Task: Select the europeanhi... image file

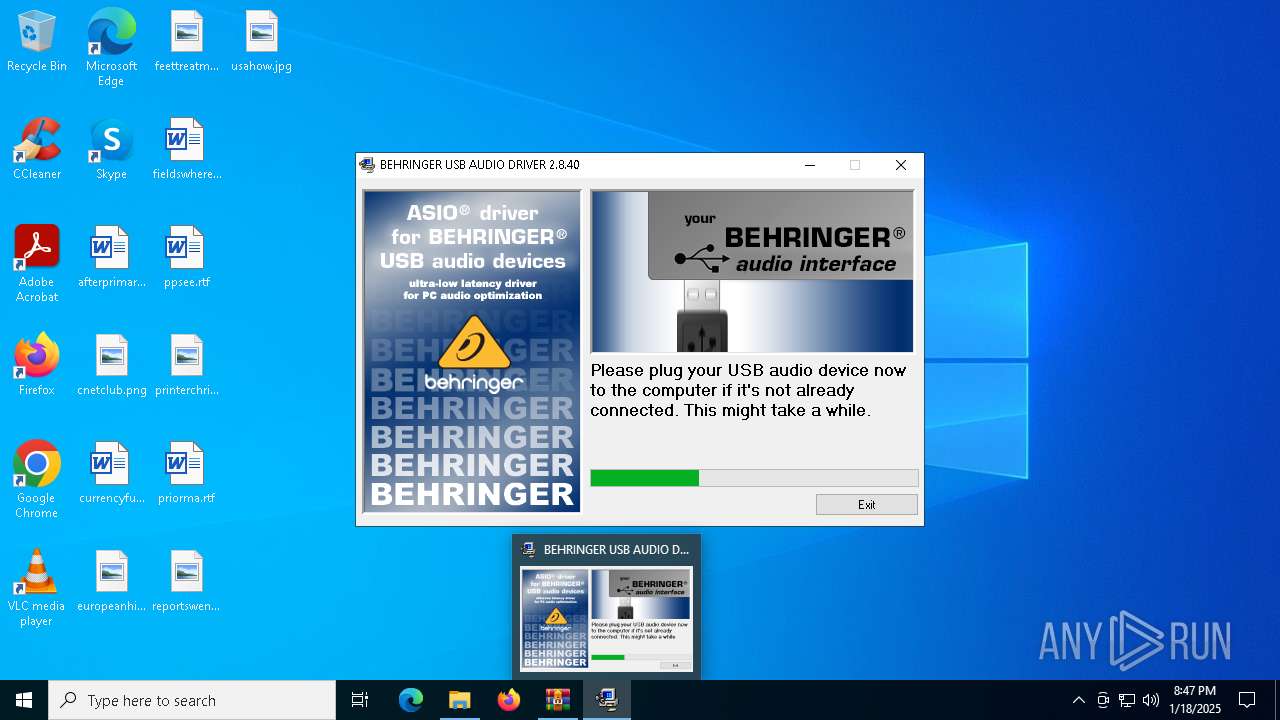Action: pos(111,582)
